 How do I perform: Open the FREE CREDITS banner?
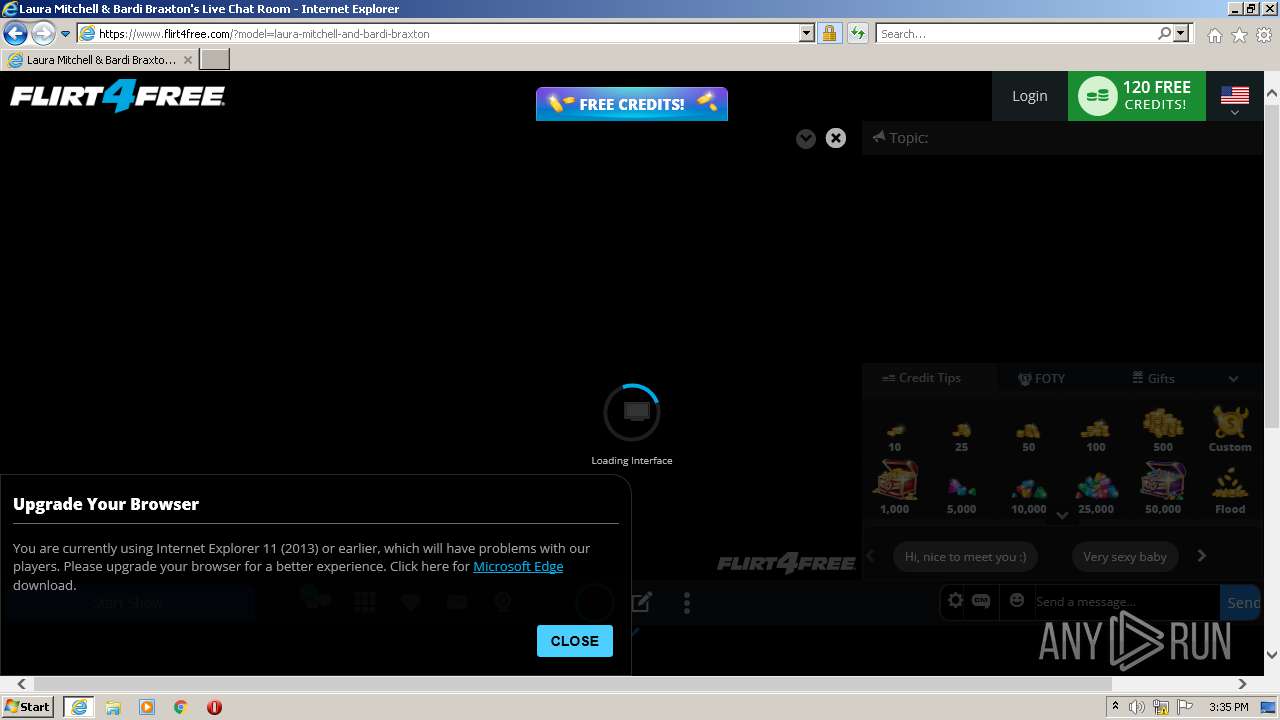coord(632,104)
